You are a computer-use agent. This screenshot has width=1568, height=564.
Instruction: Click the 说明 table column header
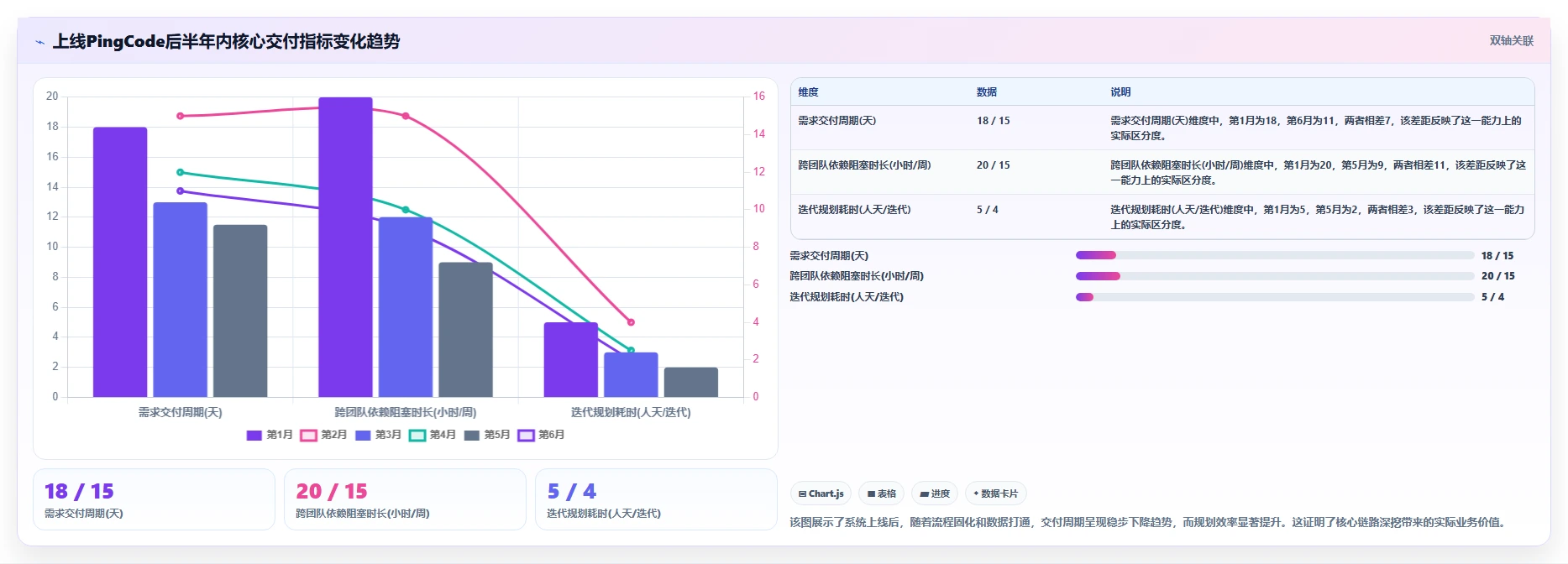click(1120, 92)
